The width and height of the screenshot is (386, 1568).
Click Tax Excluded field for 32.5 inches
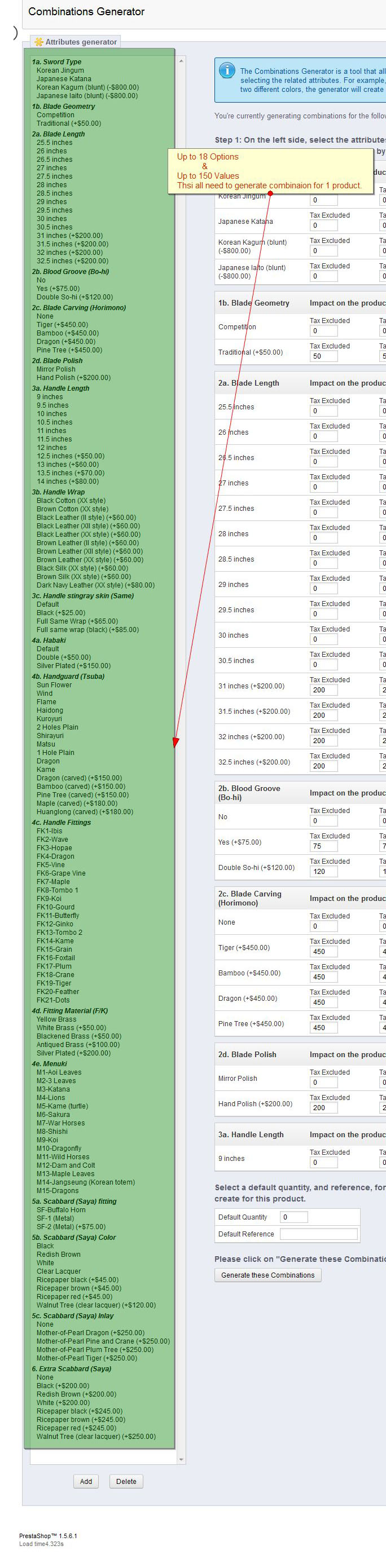(x=323, y=766)
